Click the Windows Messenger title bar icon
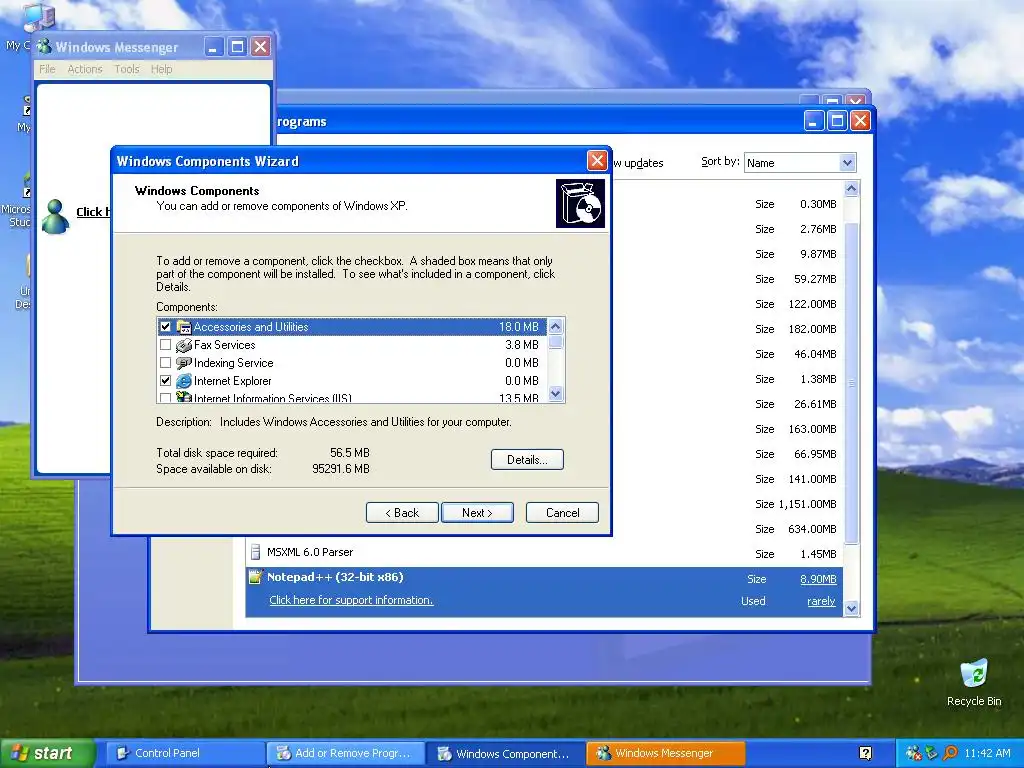Image resolution: width=1024 pixels, height=768 pixels. pyautogui.click(x=44, y=46)
